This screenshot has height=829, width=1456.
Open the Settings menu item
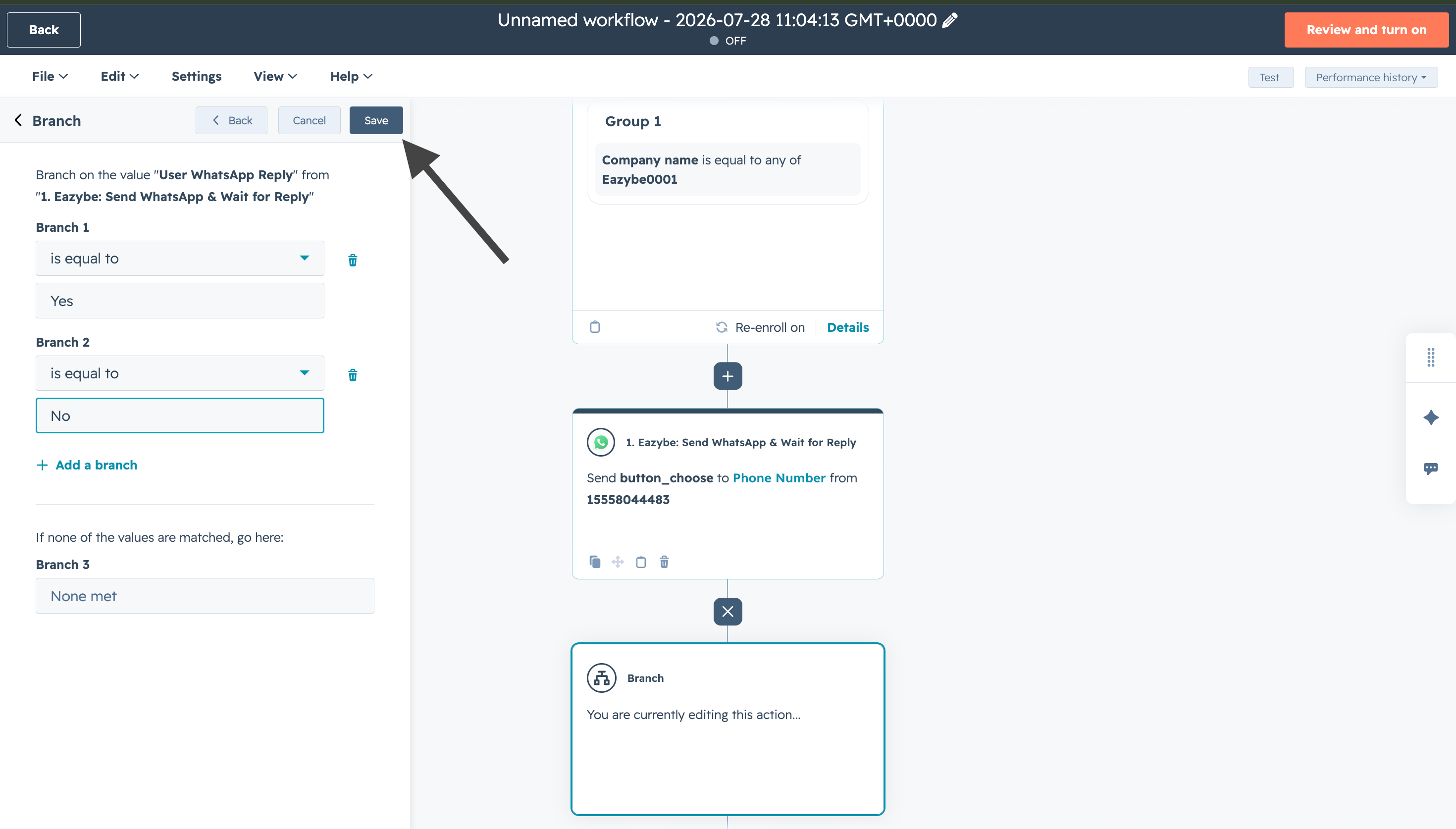pyautogui.click(x=197, y=76)
